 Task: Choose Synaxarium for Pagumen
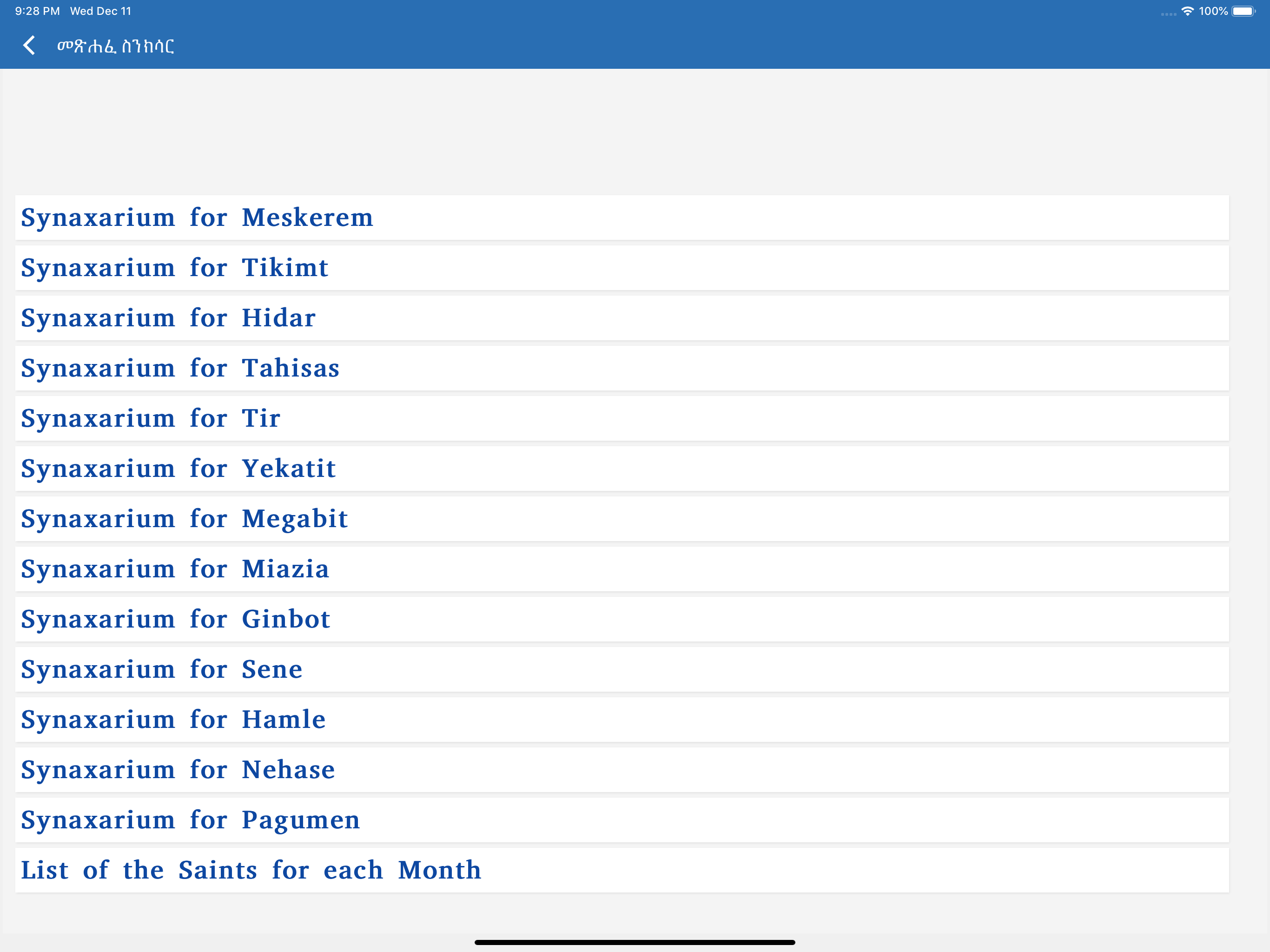(622, 820)
